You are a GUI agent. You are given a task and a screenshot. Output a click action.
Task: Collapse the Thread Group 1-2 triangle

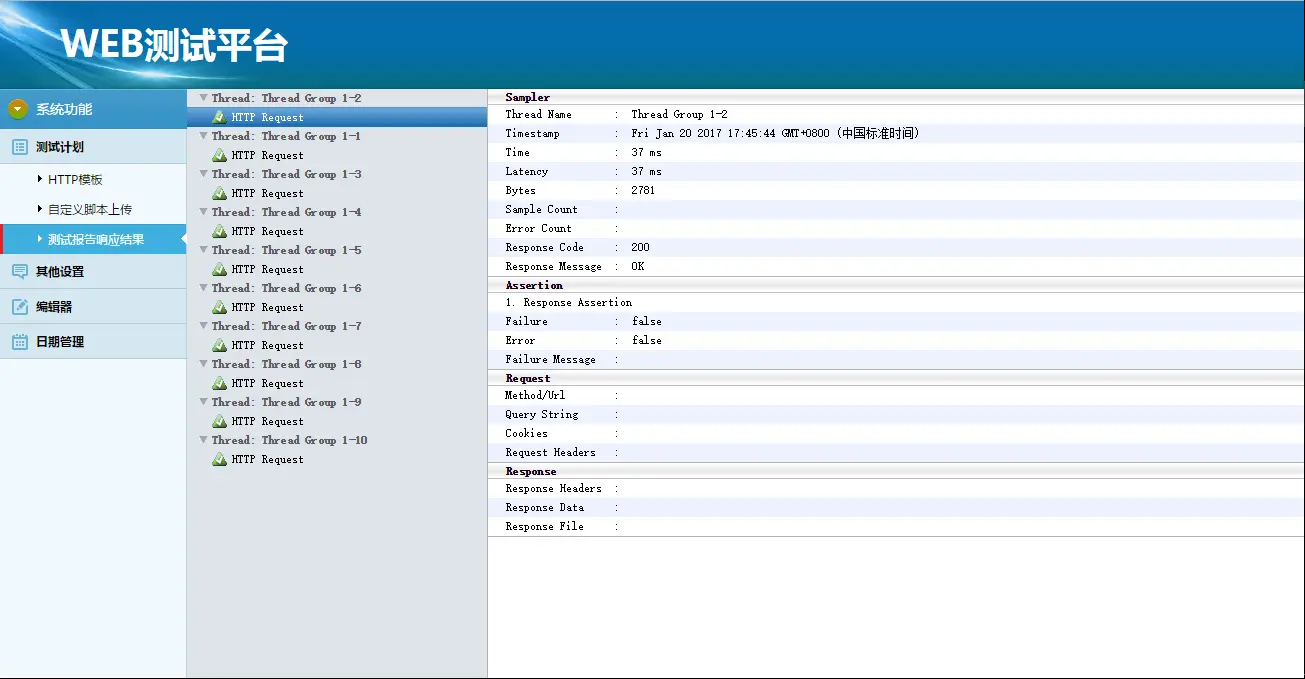tap(203, 98)
